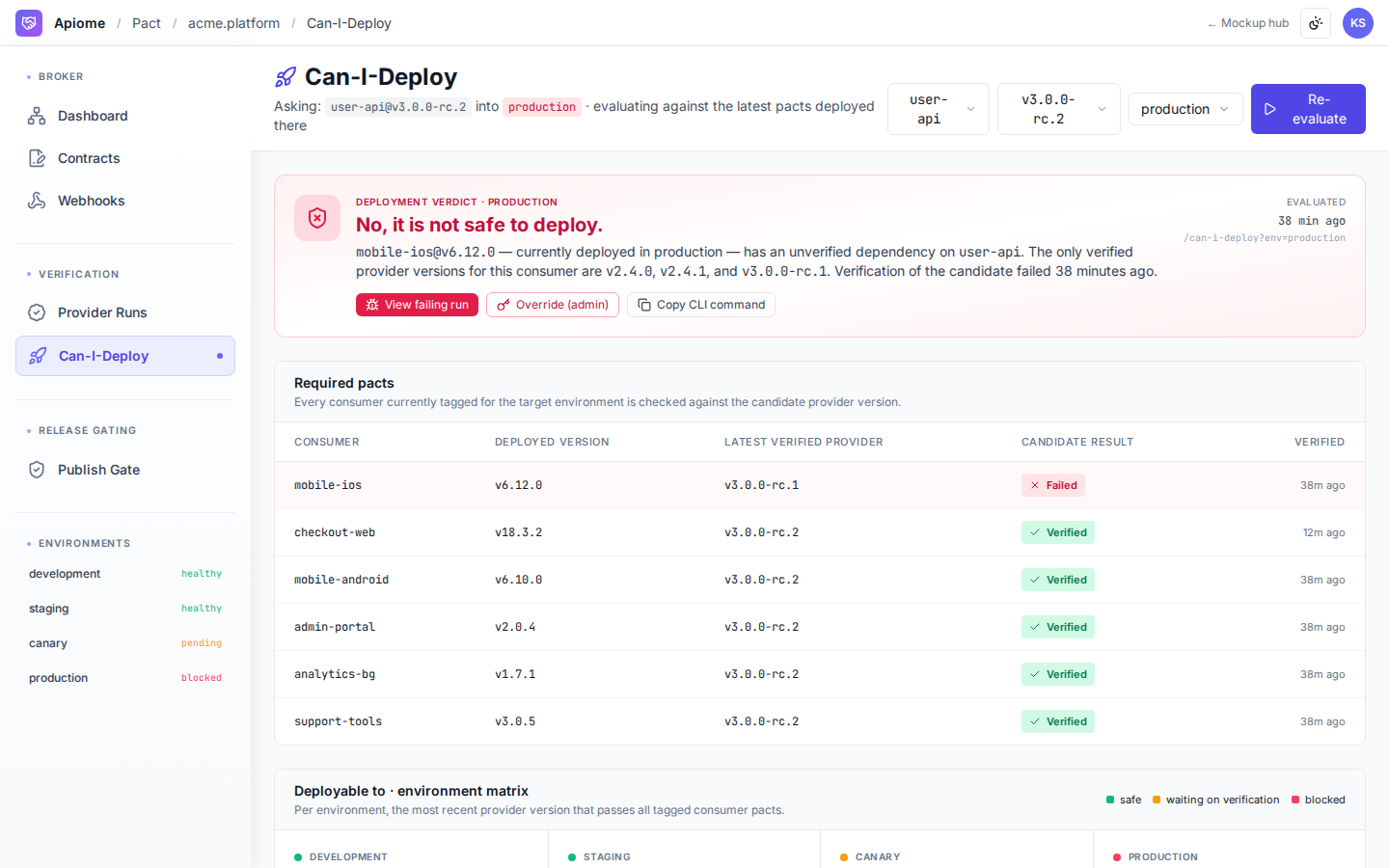Screen dimensions: 1389x868
Task: Click Verified badge in support-tools row
Action: coord(1058,721)
